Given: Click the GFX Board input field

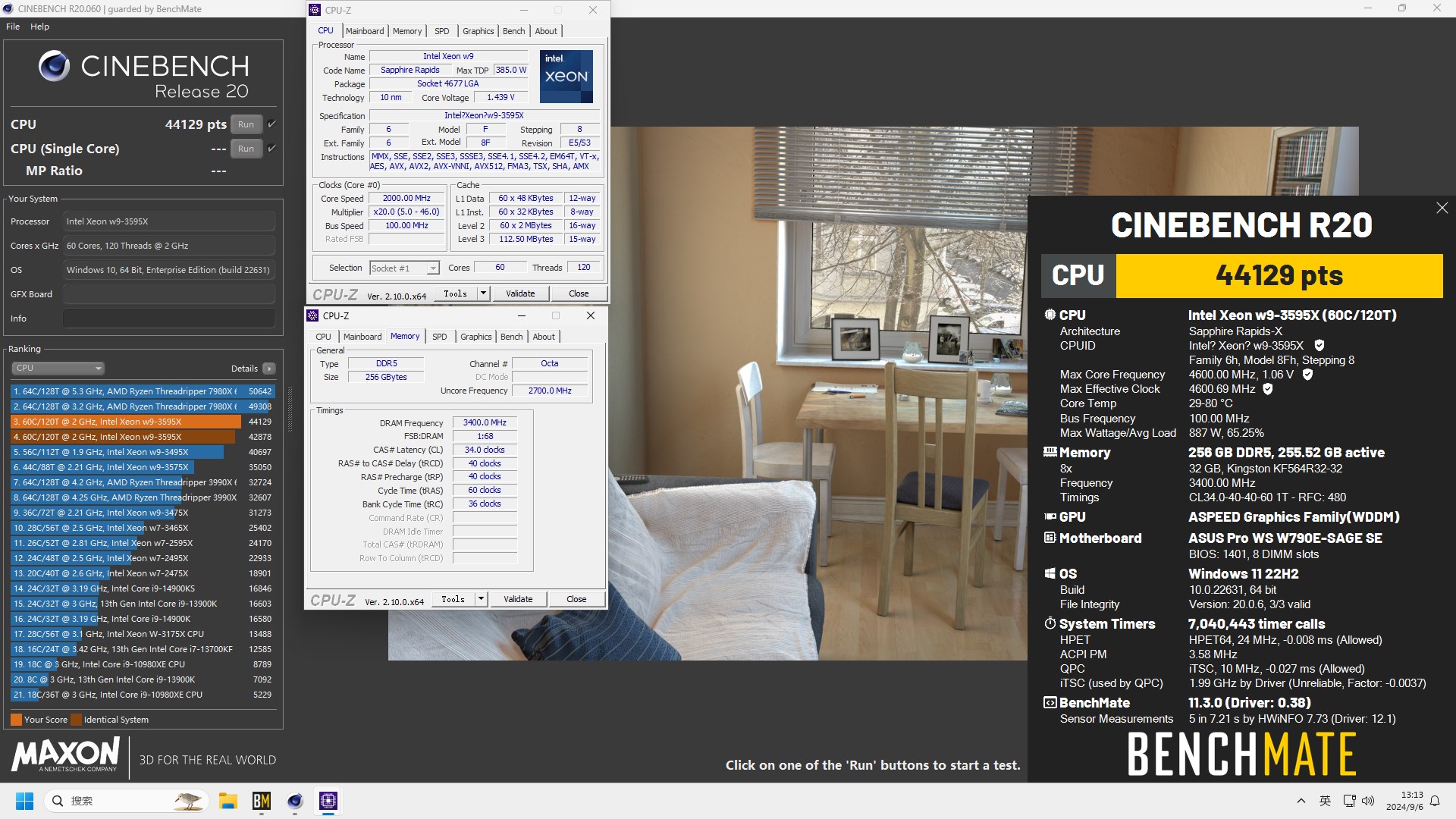Looking at the screenshot, I should click(x=168, y=294).
